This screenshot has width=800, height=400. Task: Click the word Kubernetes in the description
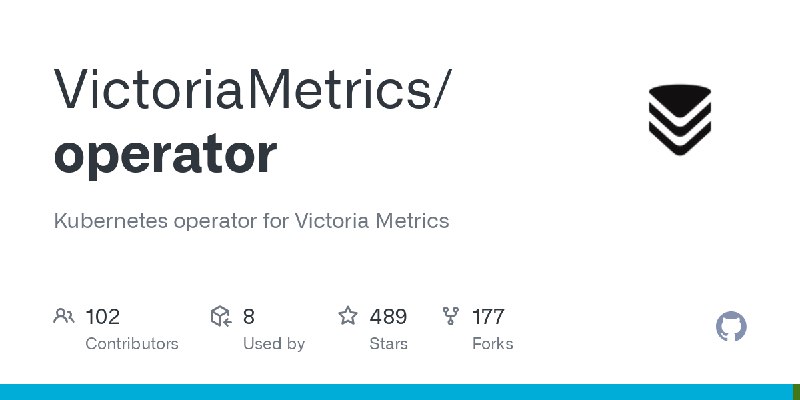point(110,221)
